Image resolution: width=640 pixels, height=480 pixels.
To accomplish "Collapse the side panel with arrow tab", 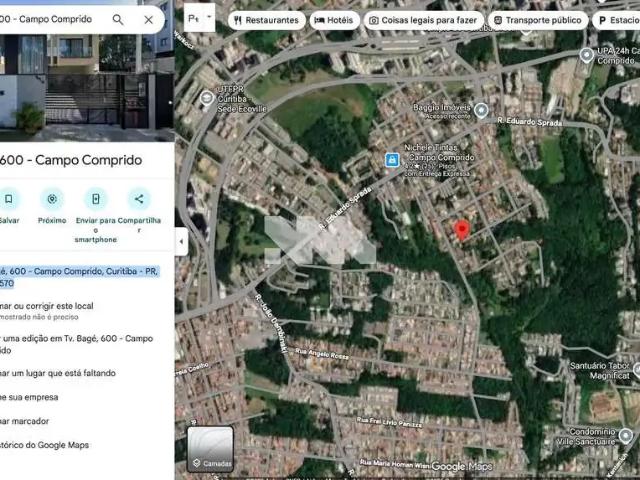I will pos(181,241).
